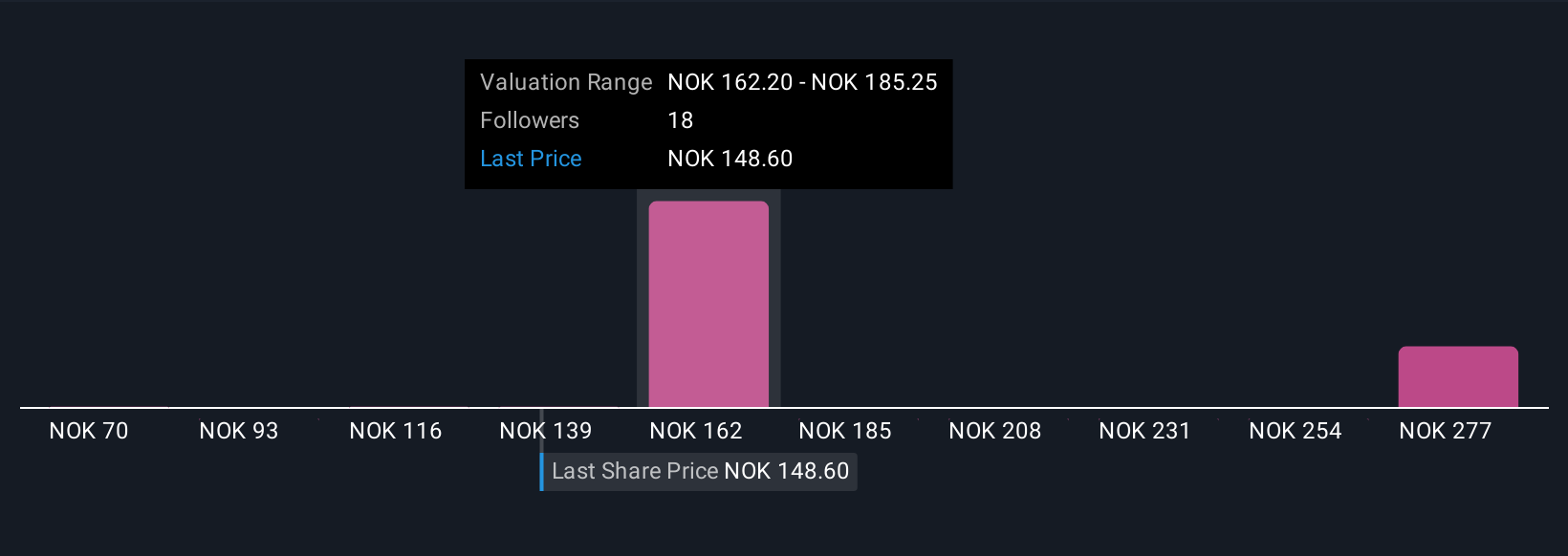Viewport: 1568px width, 556px height.
Task: Open the Last Price link in tooltip
Action: tap(531, 159)
